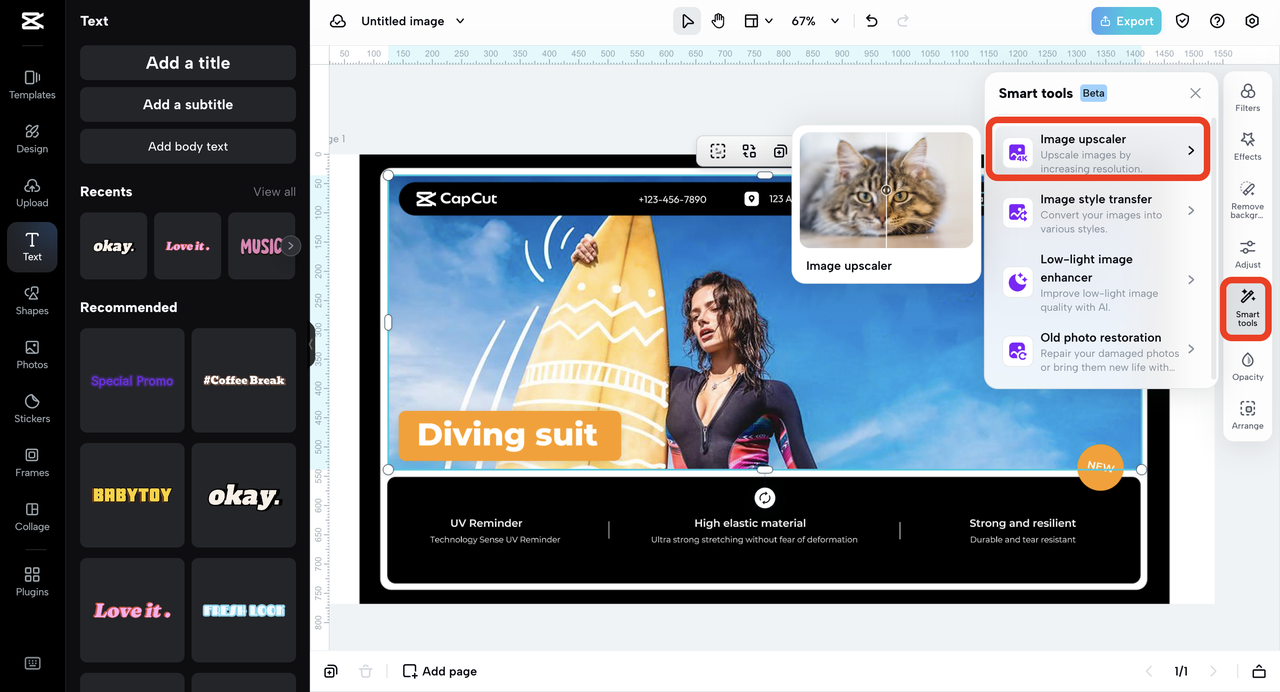Choose Special Promo text preset
Viewport: 1280px width, 692px height.
point(132,380)
